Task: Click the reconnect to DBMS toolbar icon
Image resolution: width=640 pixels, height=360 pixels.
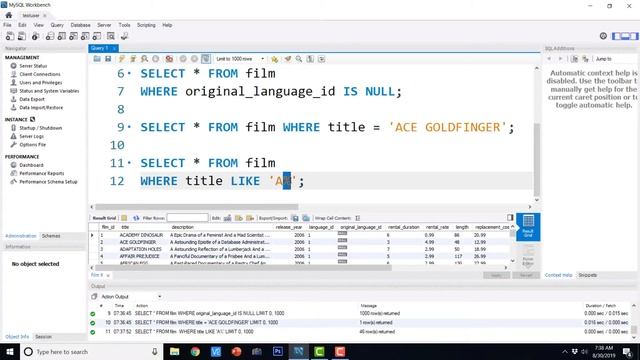Action: (124, 36)
